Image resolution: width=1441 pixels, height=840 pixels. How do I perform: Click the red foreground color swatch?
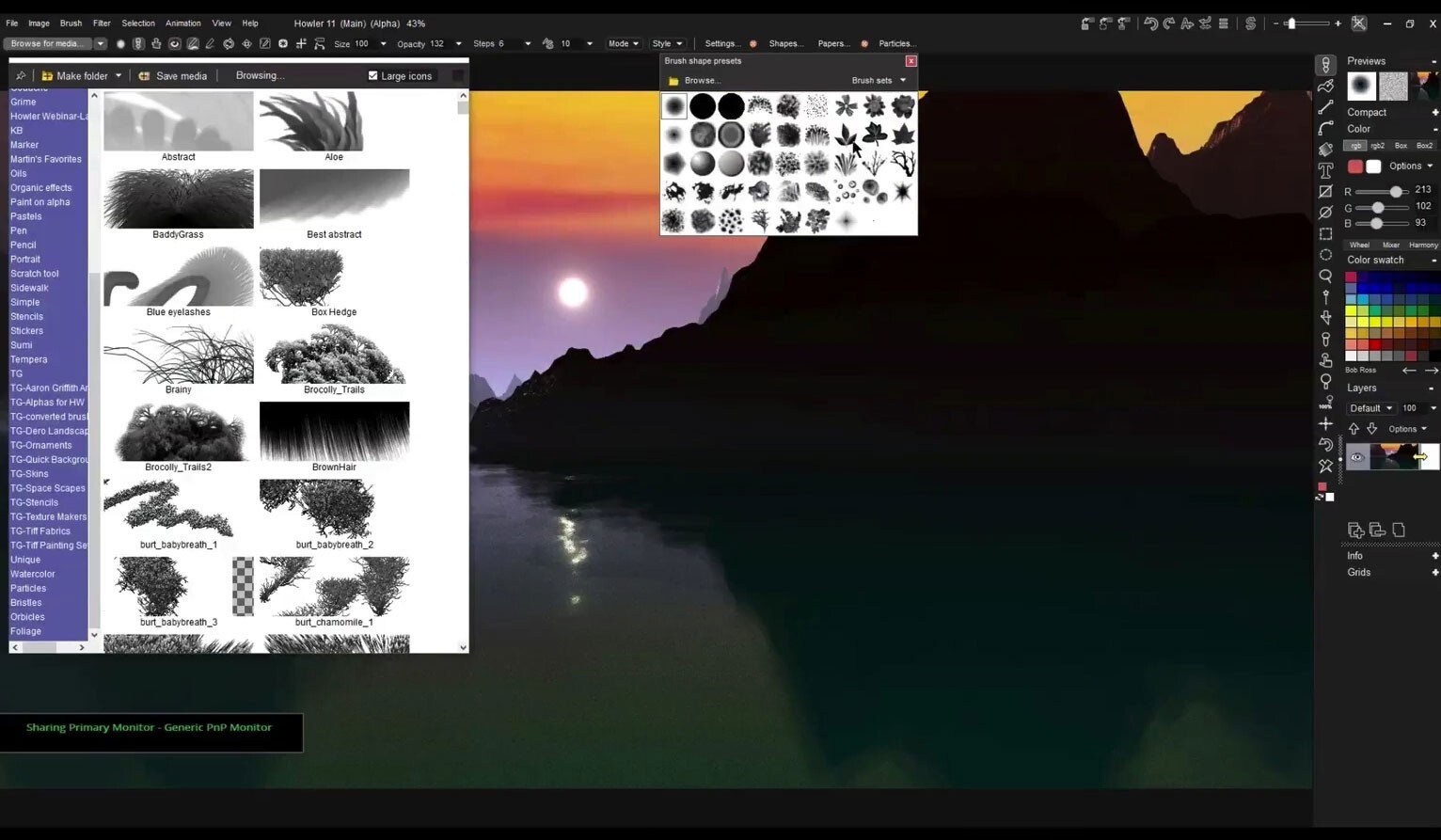(x=1354, y=166)
